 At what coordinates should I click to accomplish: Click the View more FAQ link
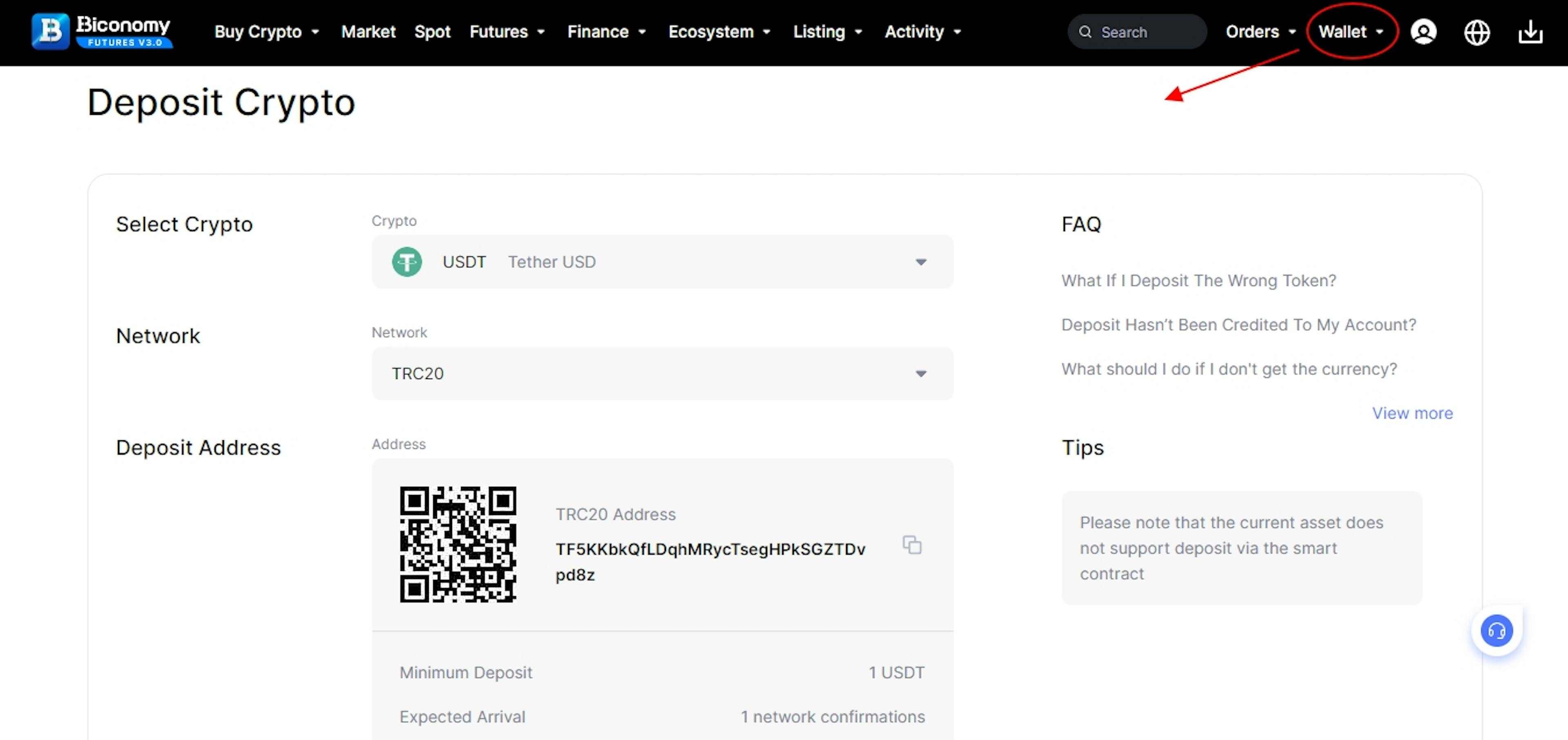(x=1412, y=413)
